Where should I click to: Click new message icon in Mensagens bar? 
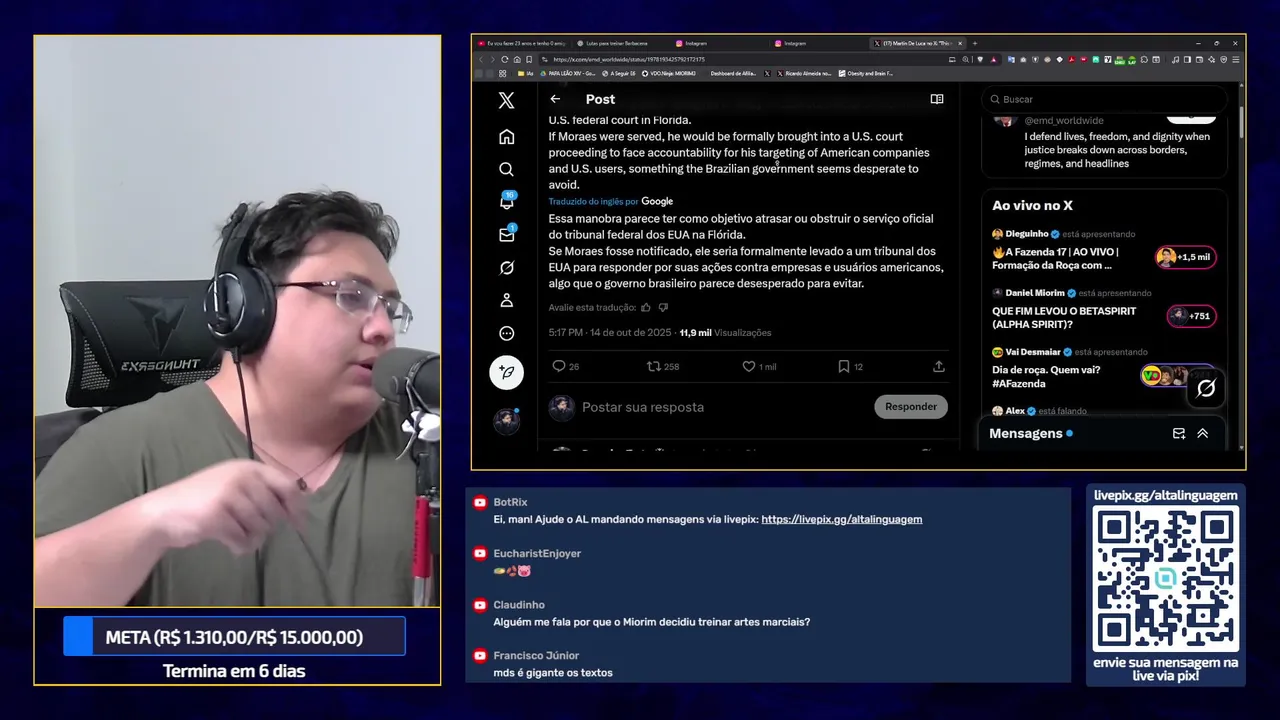click(x=1179, y=433)
